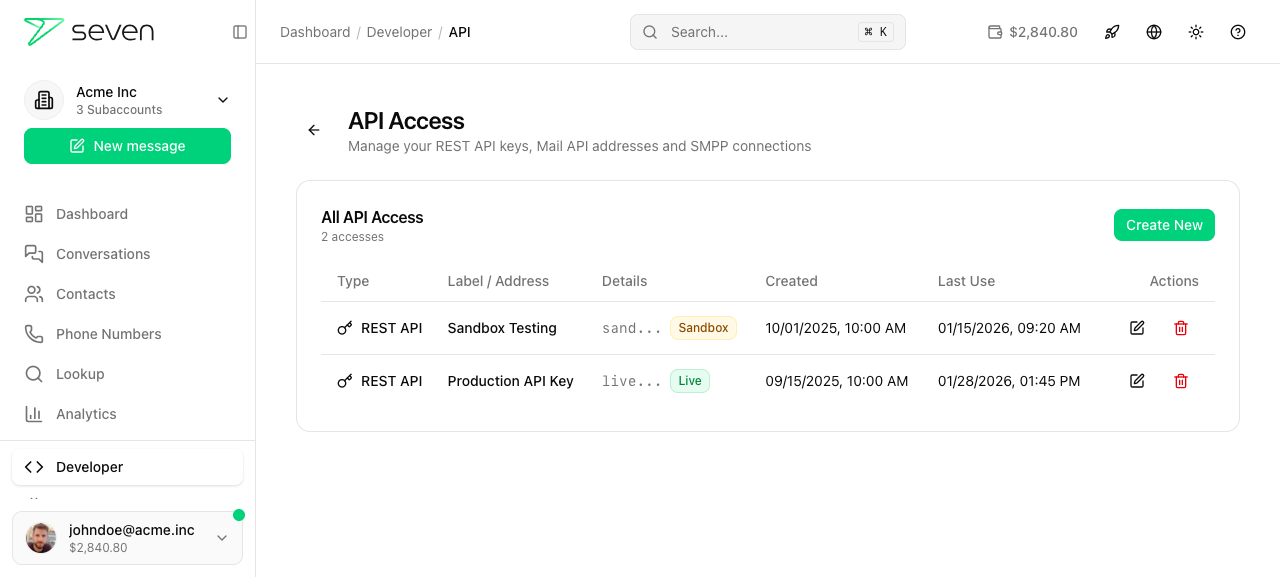
Task: Click the API breadcrumb
Action: tap(459, 32)
